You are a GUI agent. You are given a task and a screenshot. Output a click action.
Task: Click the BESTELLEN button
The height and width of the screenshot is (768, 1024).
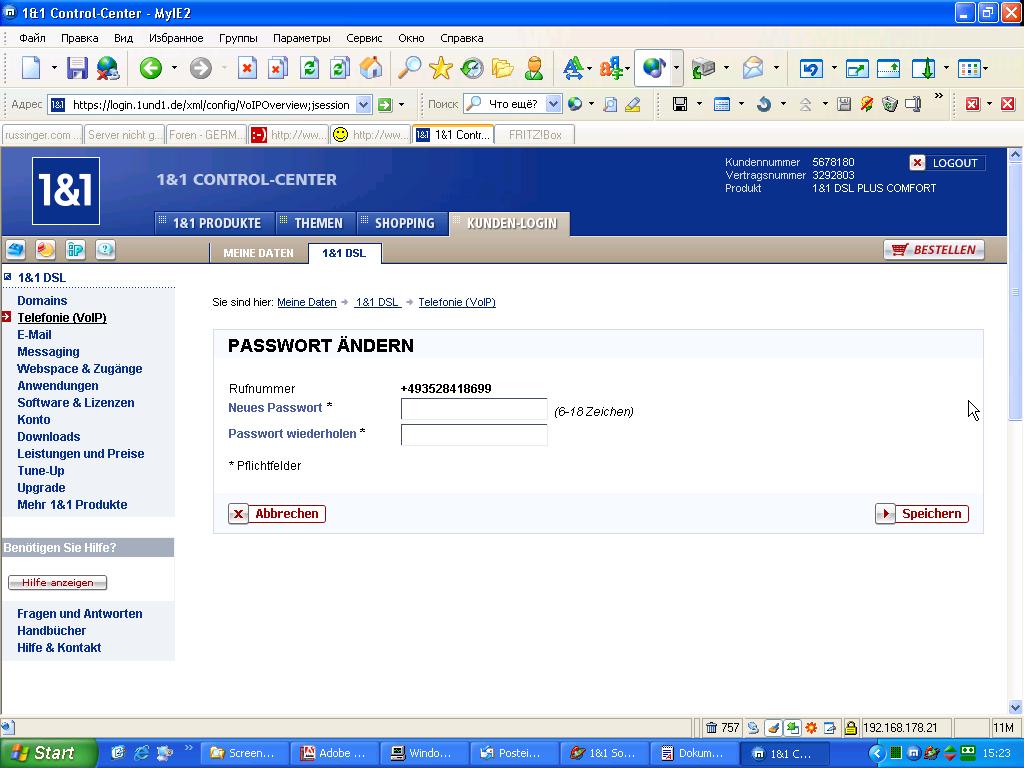point(934,250)
